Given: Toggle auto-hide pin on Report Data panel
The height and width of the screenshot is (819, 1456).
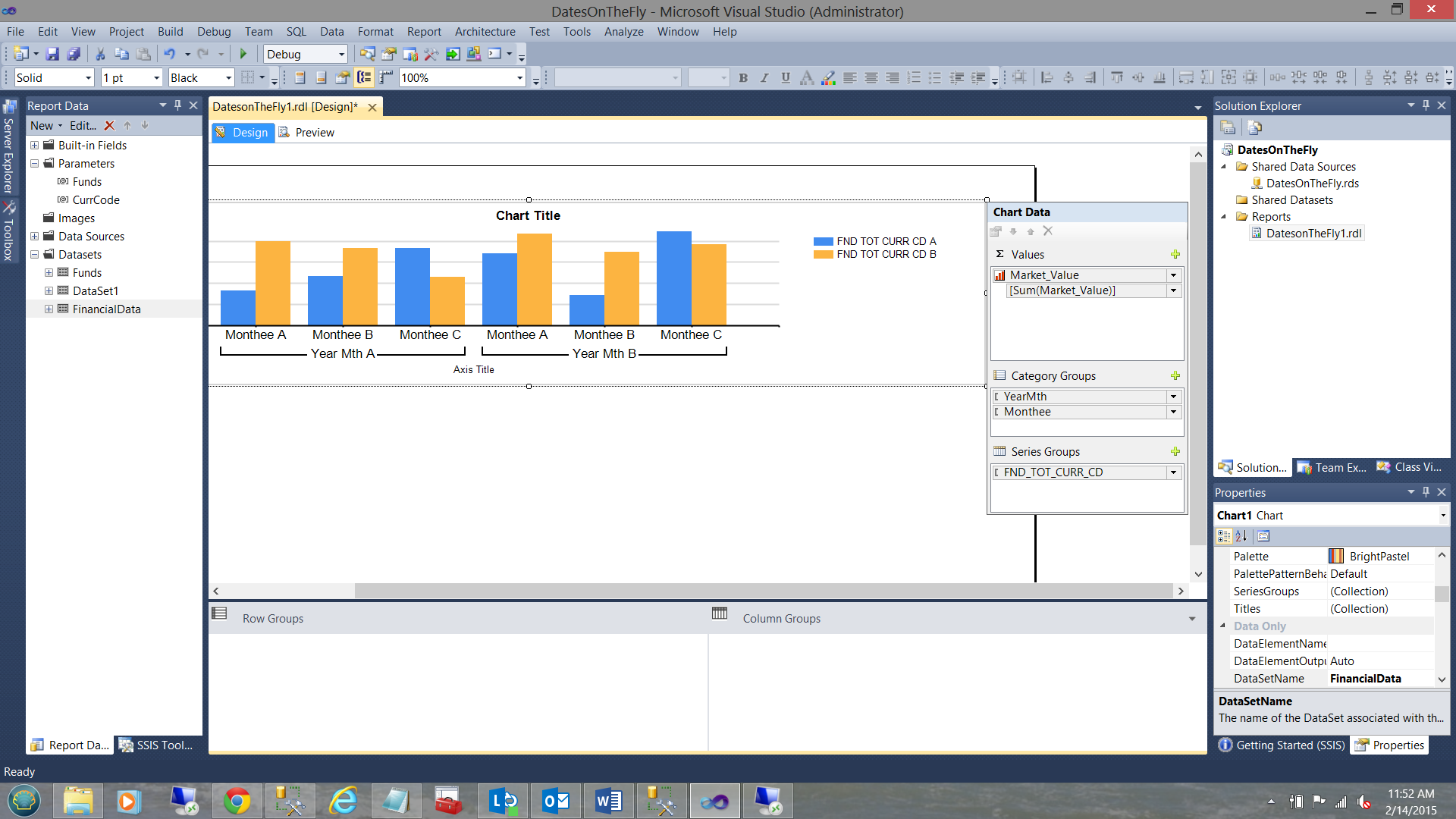Looking at the screenshot, I should (x=177, y=105).
